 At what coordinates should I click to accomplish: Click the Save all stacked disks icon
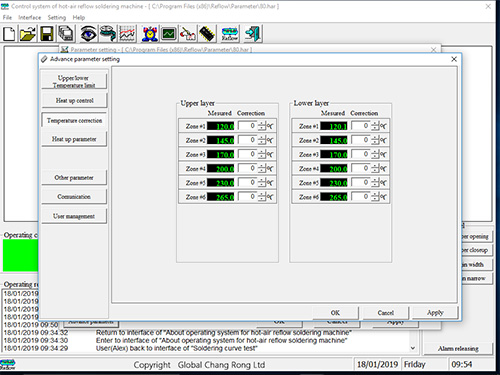66,34
